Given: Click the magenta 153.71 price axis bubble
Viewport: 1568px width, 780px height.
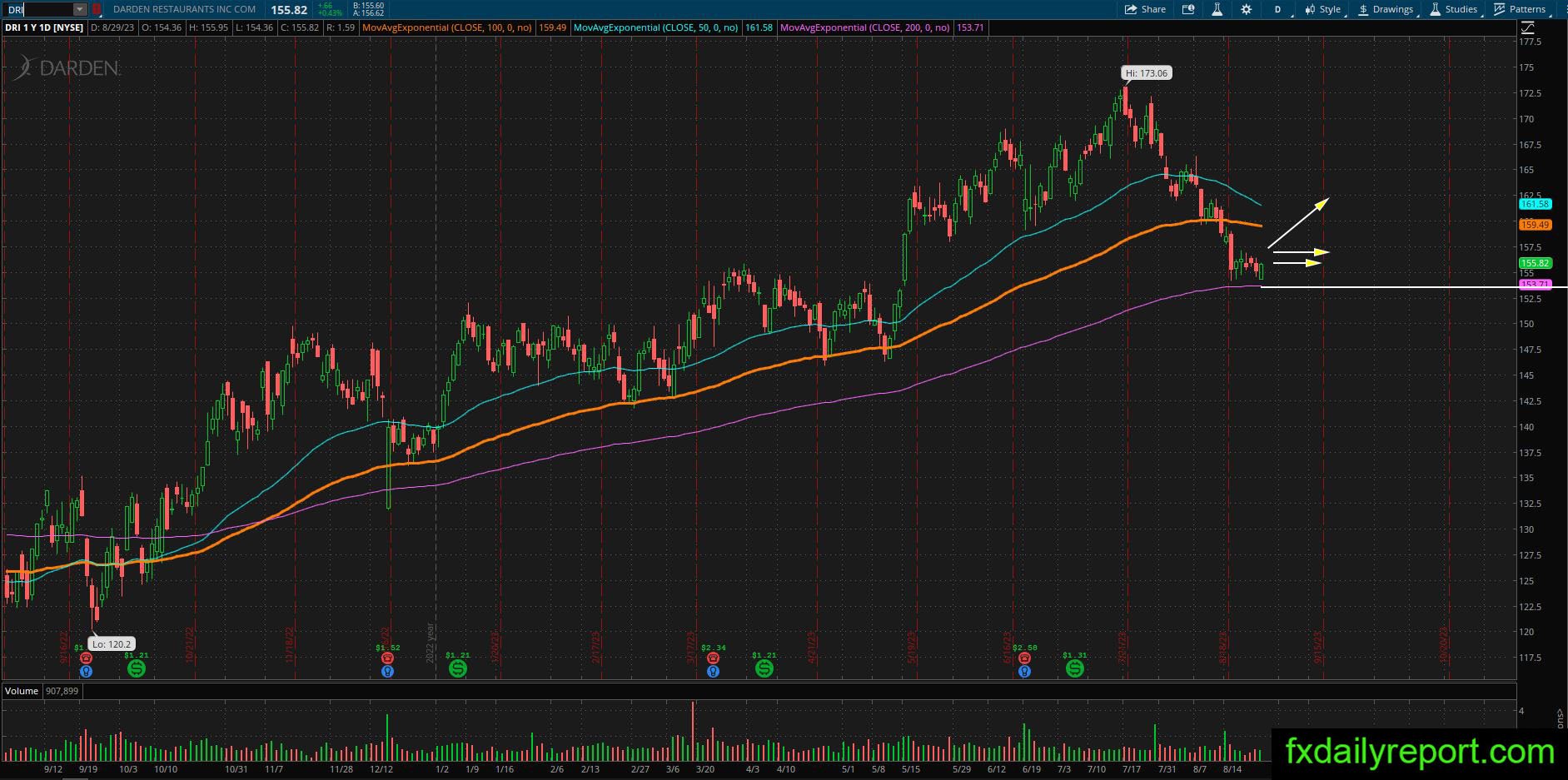Looking at the screenshot, I should pyautogui.click(x=1535, y=284).
